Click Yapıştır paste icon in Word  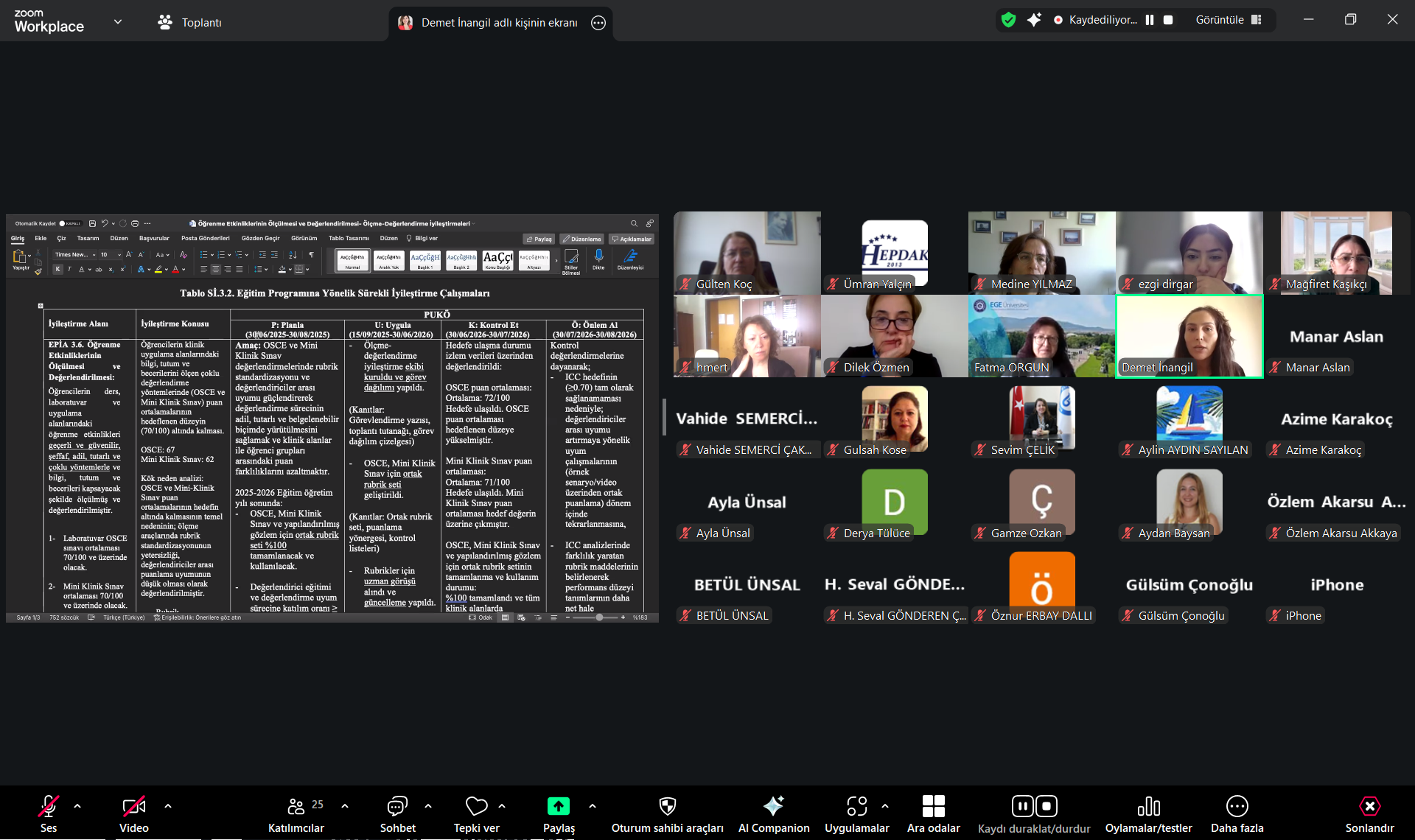point(20,258)
